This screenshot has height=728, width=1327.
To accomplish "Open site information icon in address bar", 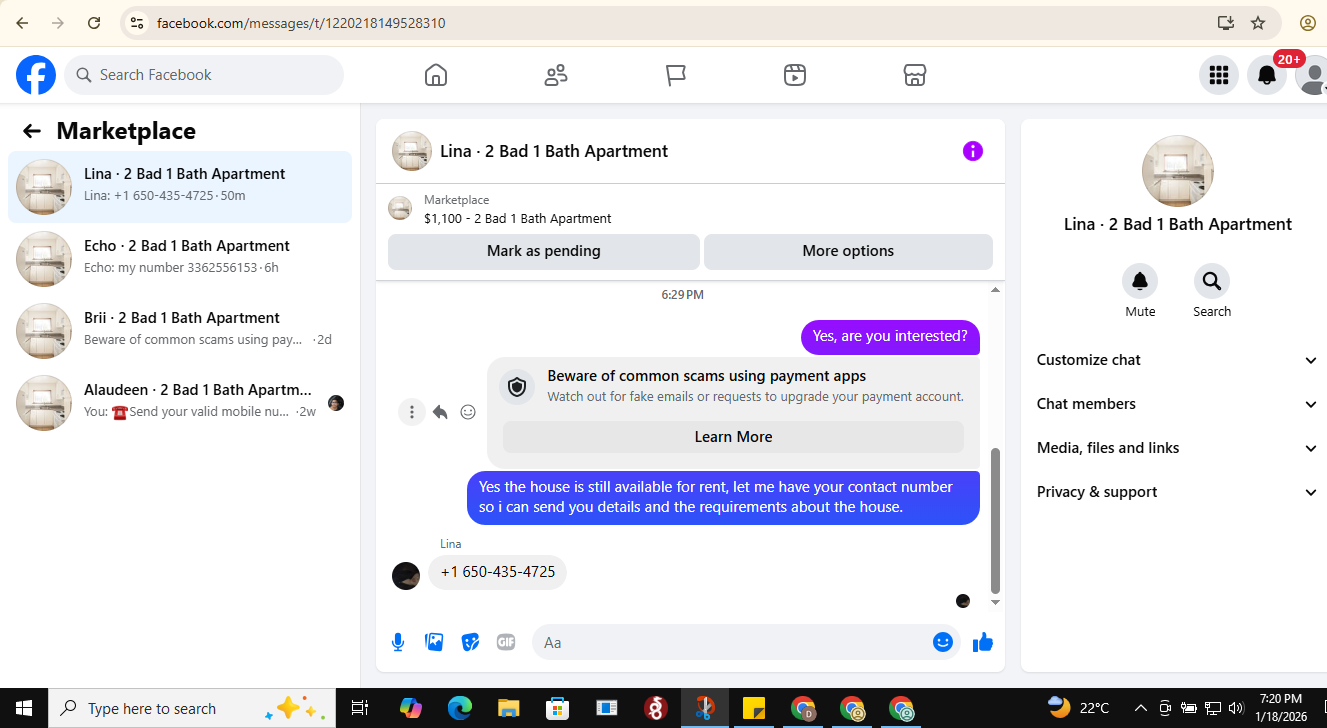I will click(137, 22).
